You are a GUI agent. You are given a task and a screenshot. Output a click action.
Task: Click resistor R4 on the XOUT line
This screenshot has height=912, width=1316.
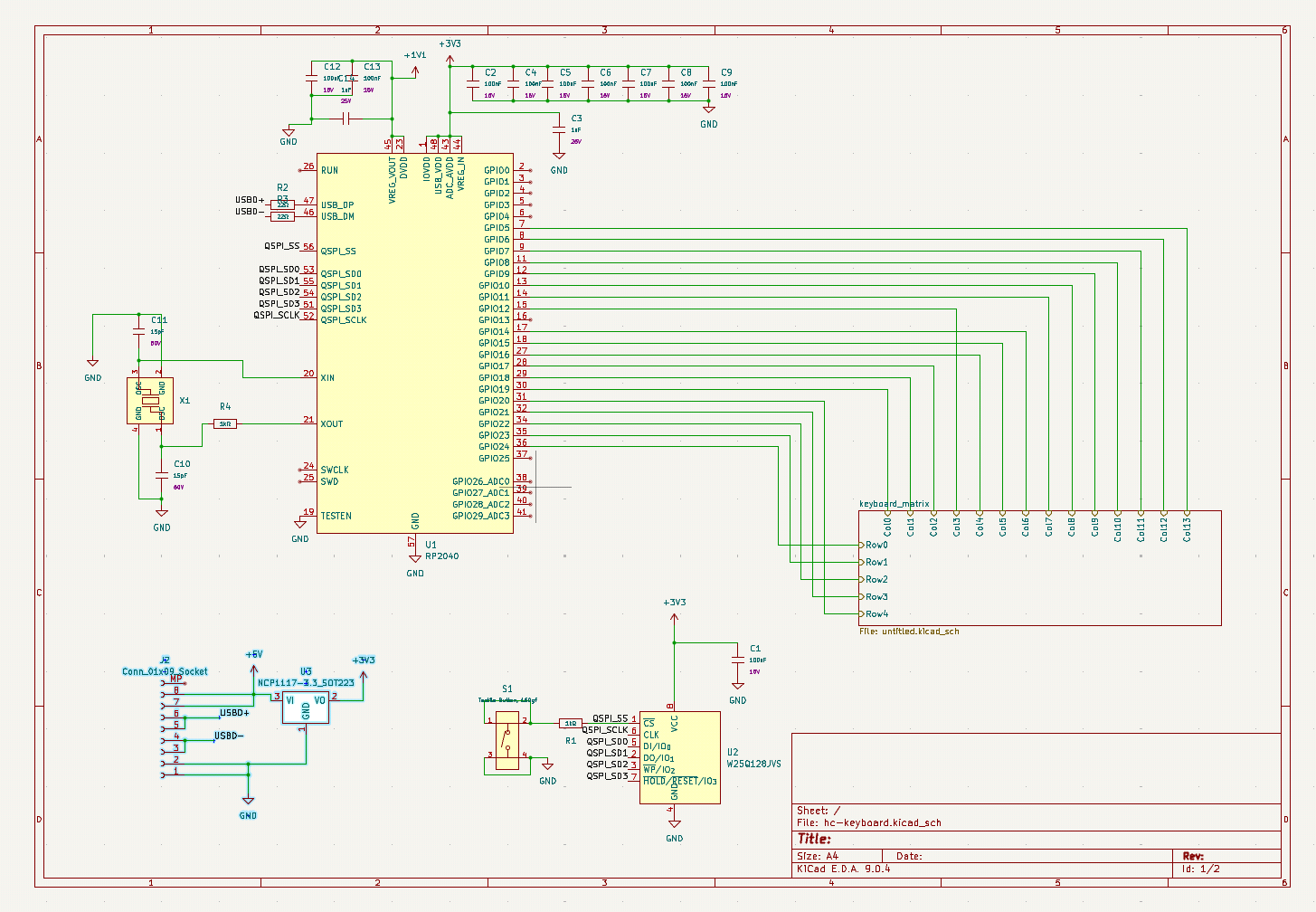225,423
